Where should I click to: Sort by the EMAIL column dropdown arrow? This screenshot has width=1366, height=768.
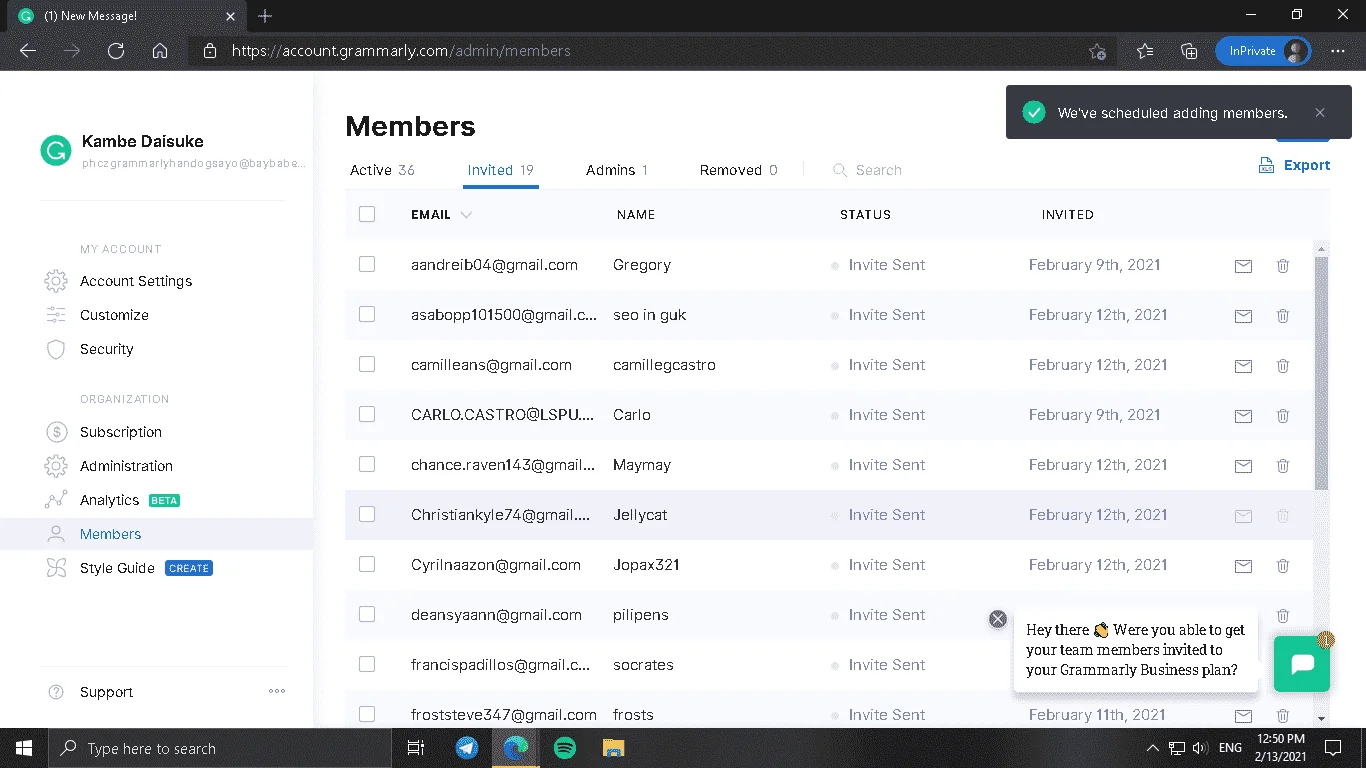tap(466, 215)
